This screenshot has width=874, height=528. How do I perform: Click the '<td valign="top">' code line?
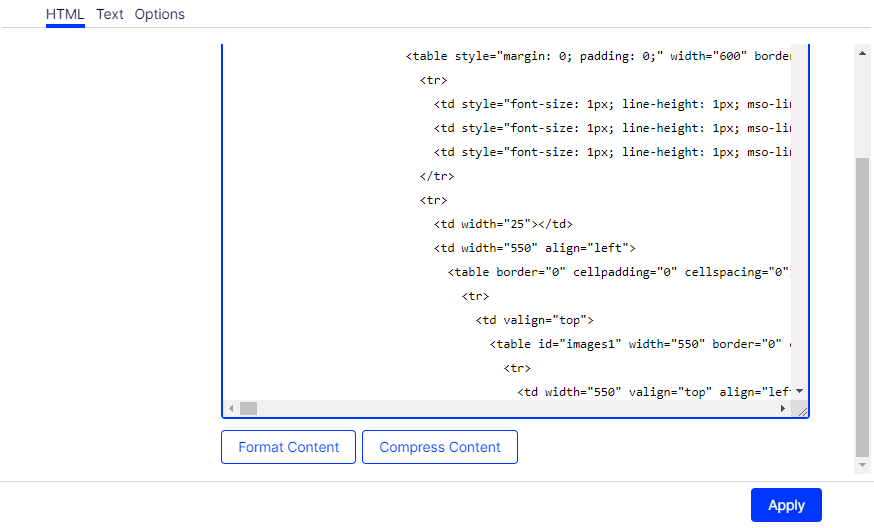click(535, 320)
